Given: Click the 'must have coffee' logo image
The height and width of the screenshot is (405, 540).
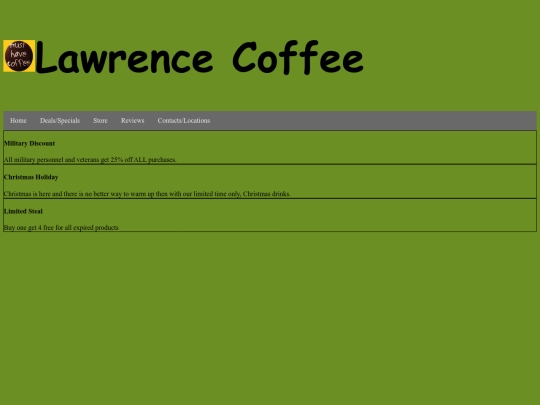Looking at the screenshot, I should (19, 56).
